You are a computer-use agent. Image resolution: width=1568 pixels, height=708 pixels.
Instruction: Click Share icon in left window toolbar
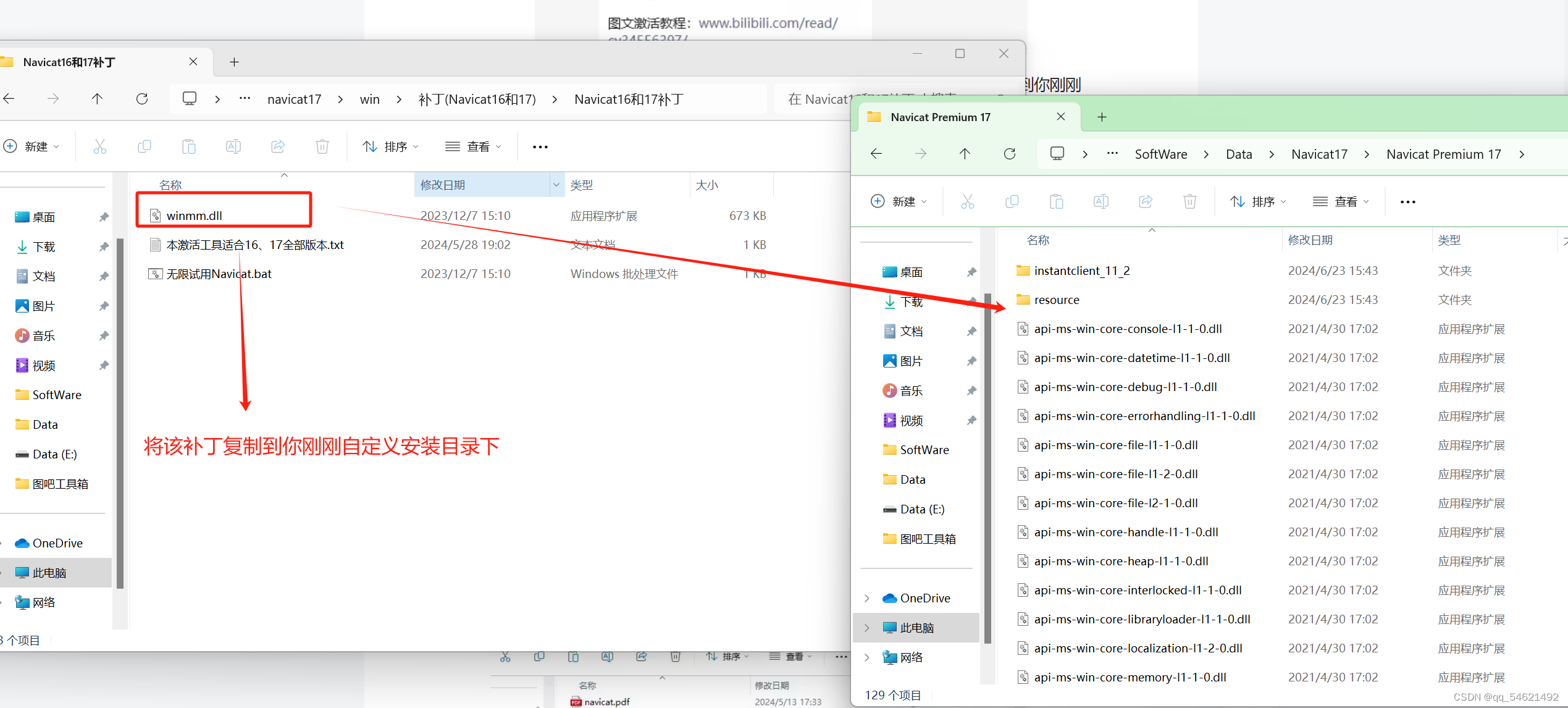278,146
